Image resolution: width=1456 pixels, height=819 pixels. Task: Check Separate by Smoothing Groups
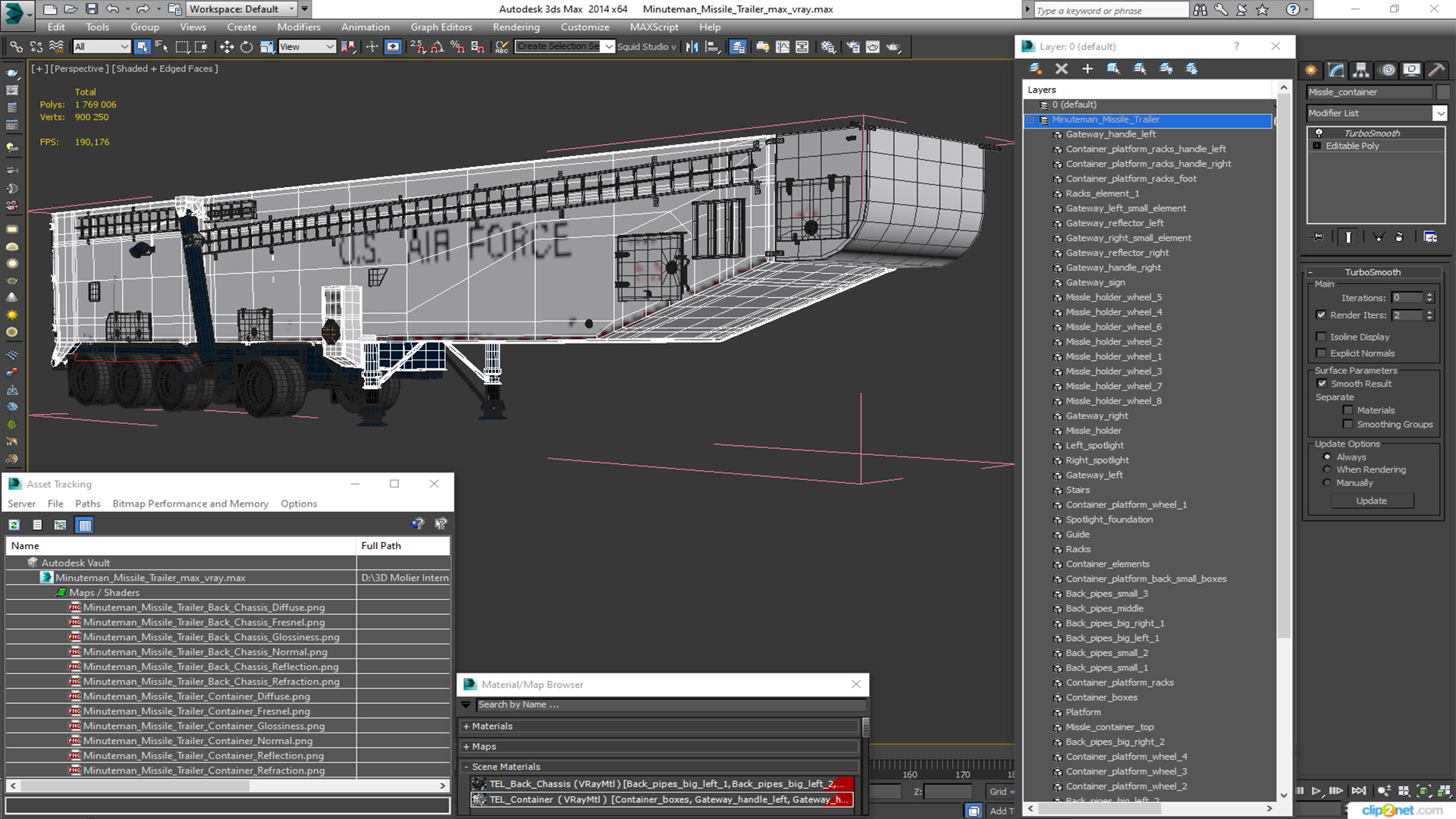tap(1348, 425)
